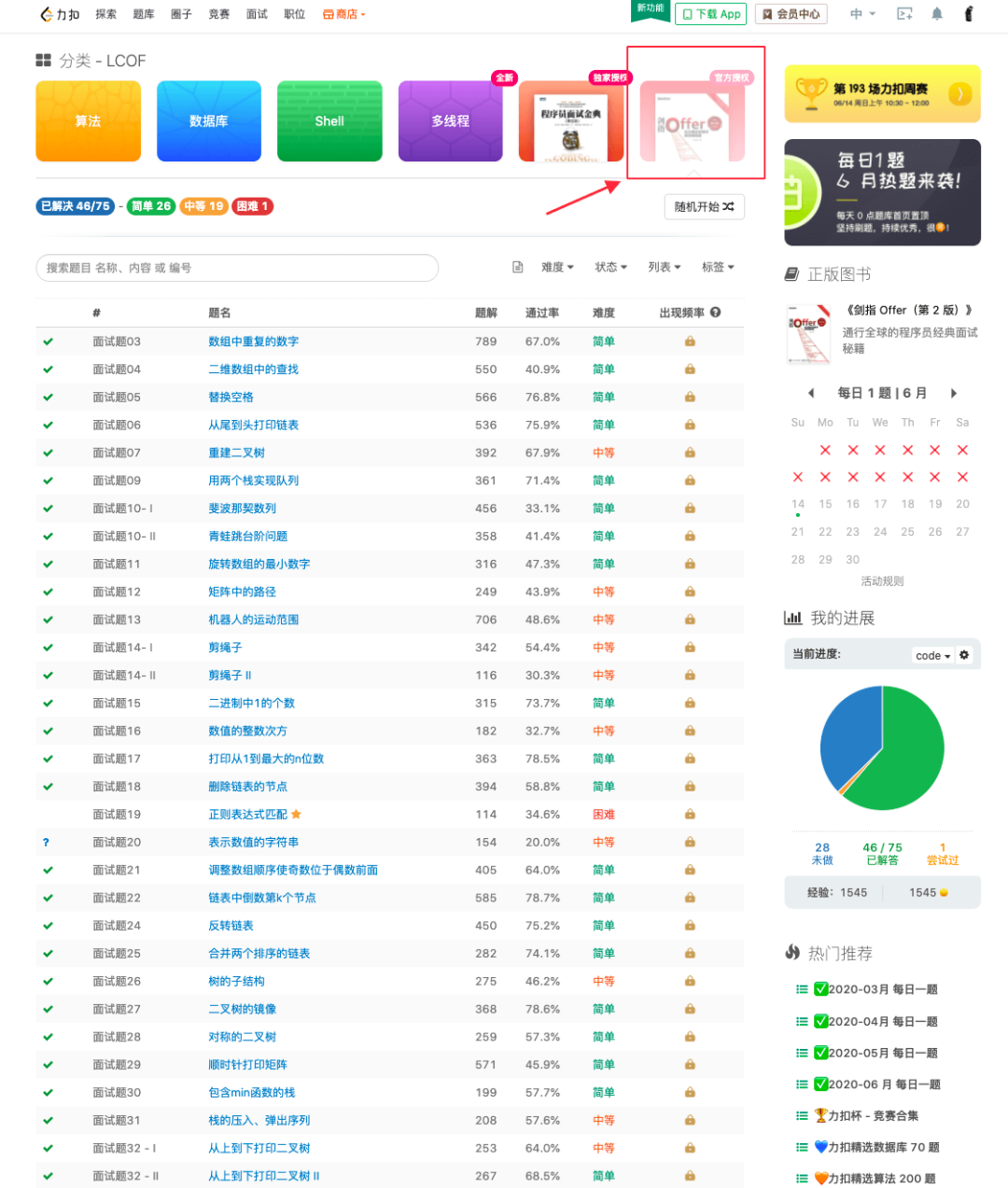The height and width of the screenshot is (1188, 1008).
Task: Go to previous month in daily calendar
Action: [811, 393]
